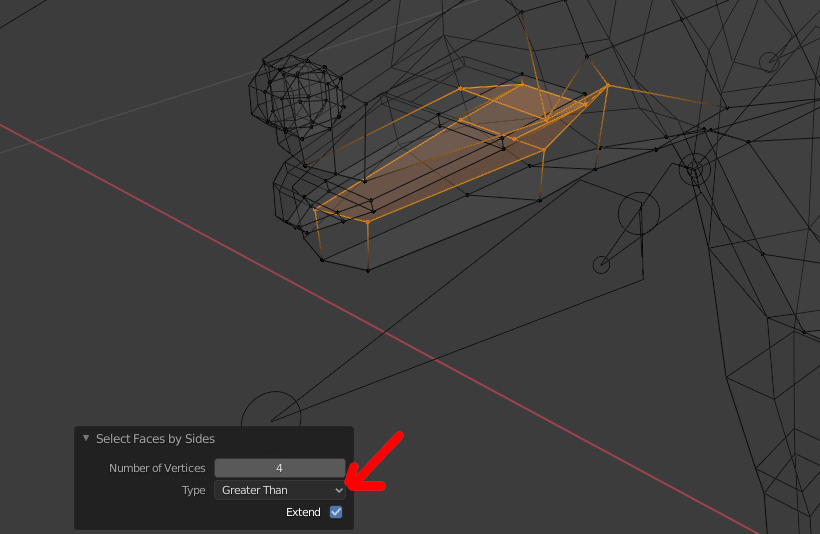820x534 pixels.
Task: Click the smallest bone circle at the bone tip
Action: pyautogui.click(x=601, y=265)
